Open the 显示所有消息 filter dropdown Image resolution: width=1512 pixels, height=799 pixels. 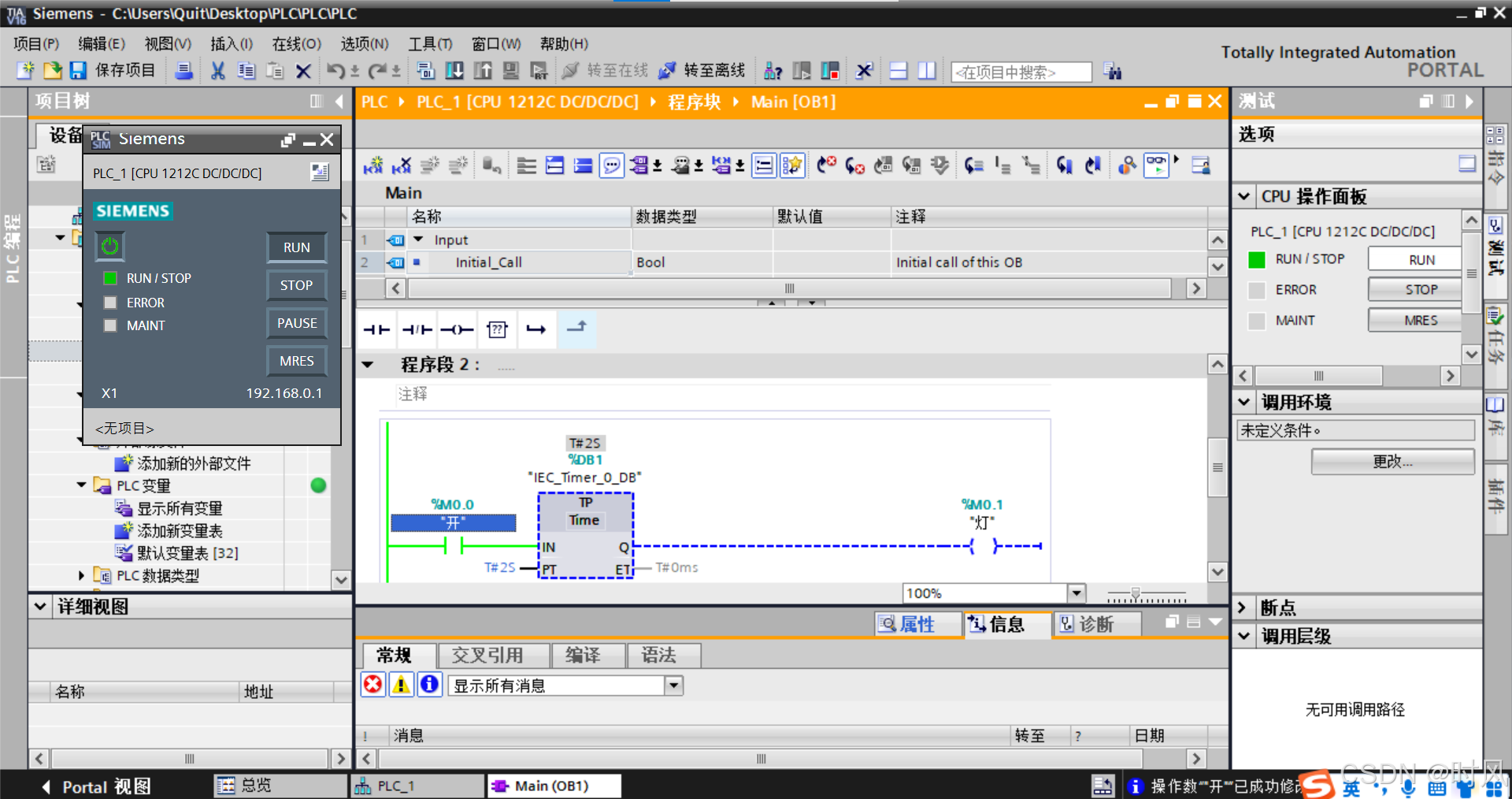click(673, 686)
